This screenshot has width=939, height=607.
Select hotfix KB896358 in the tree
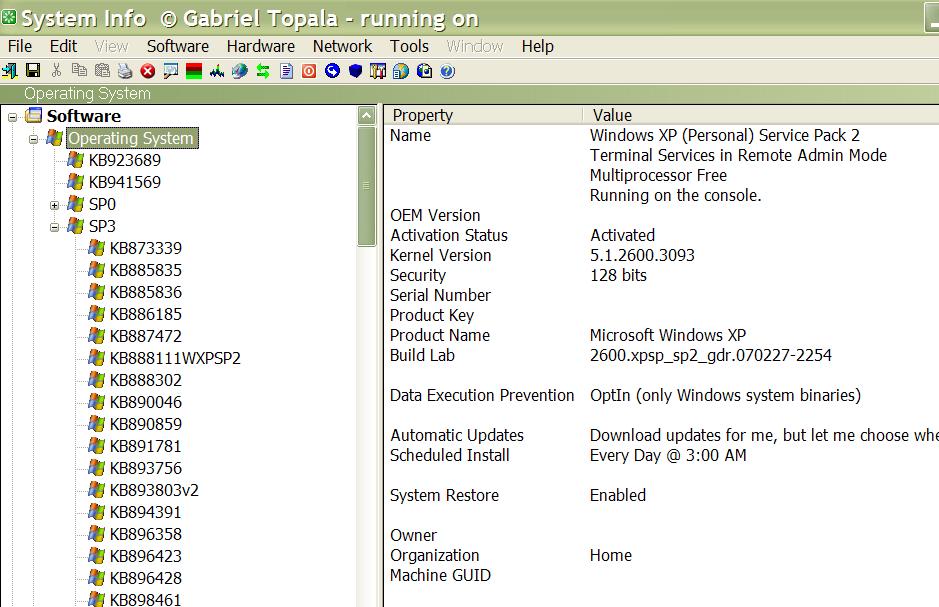tap(146, 534)
